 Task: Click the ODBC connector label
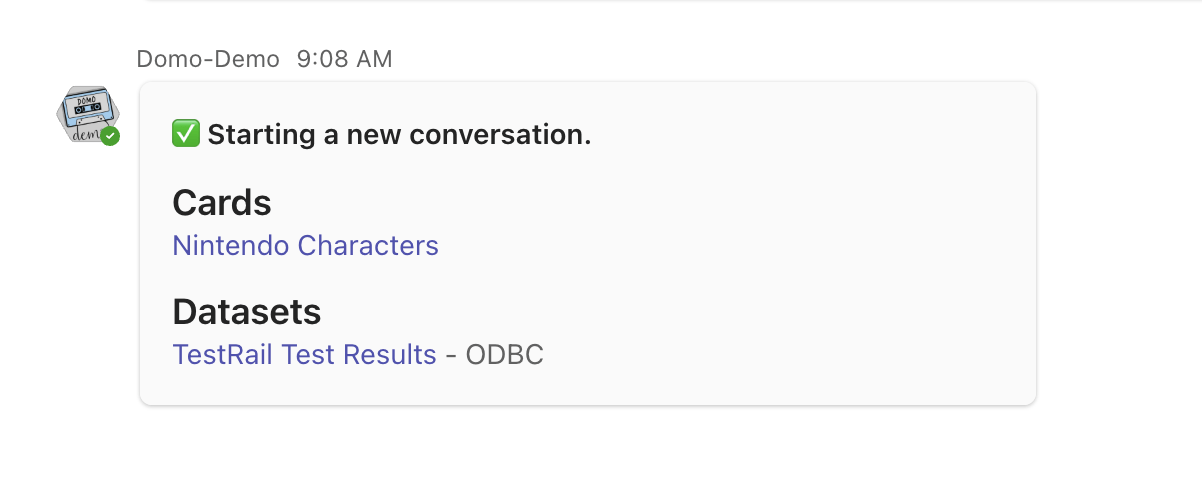(x=504, y=354)
